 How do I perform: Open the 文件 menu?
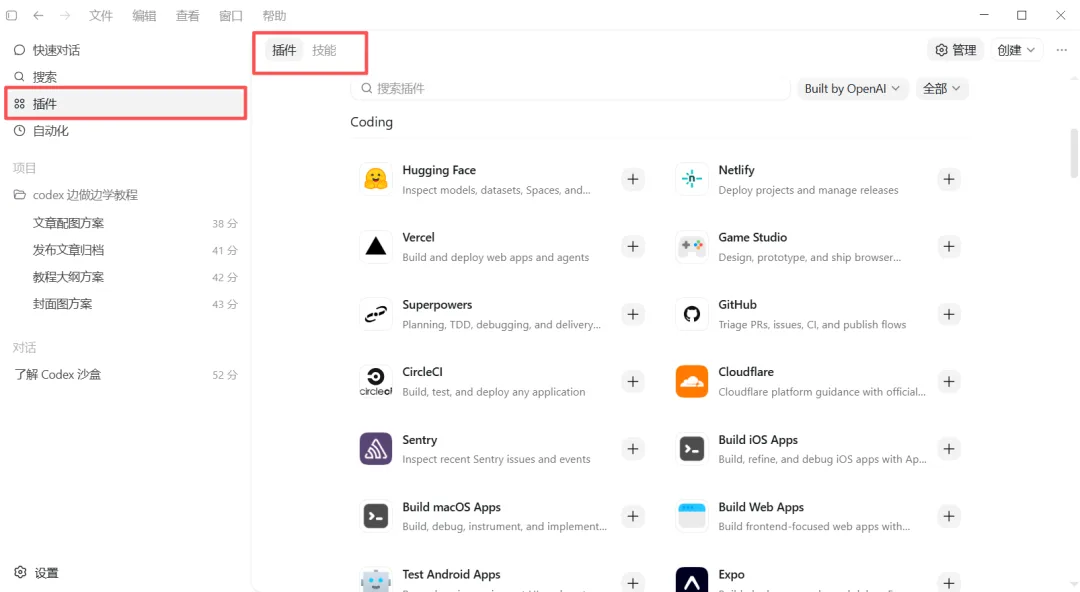tap(101, 15)
